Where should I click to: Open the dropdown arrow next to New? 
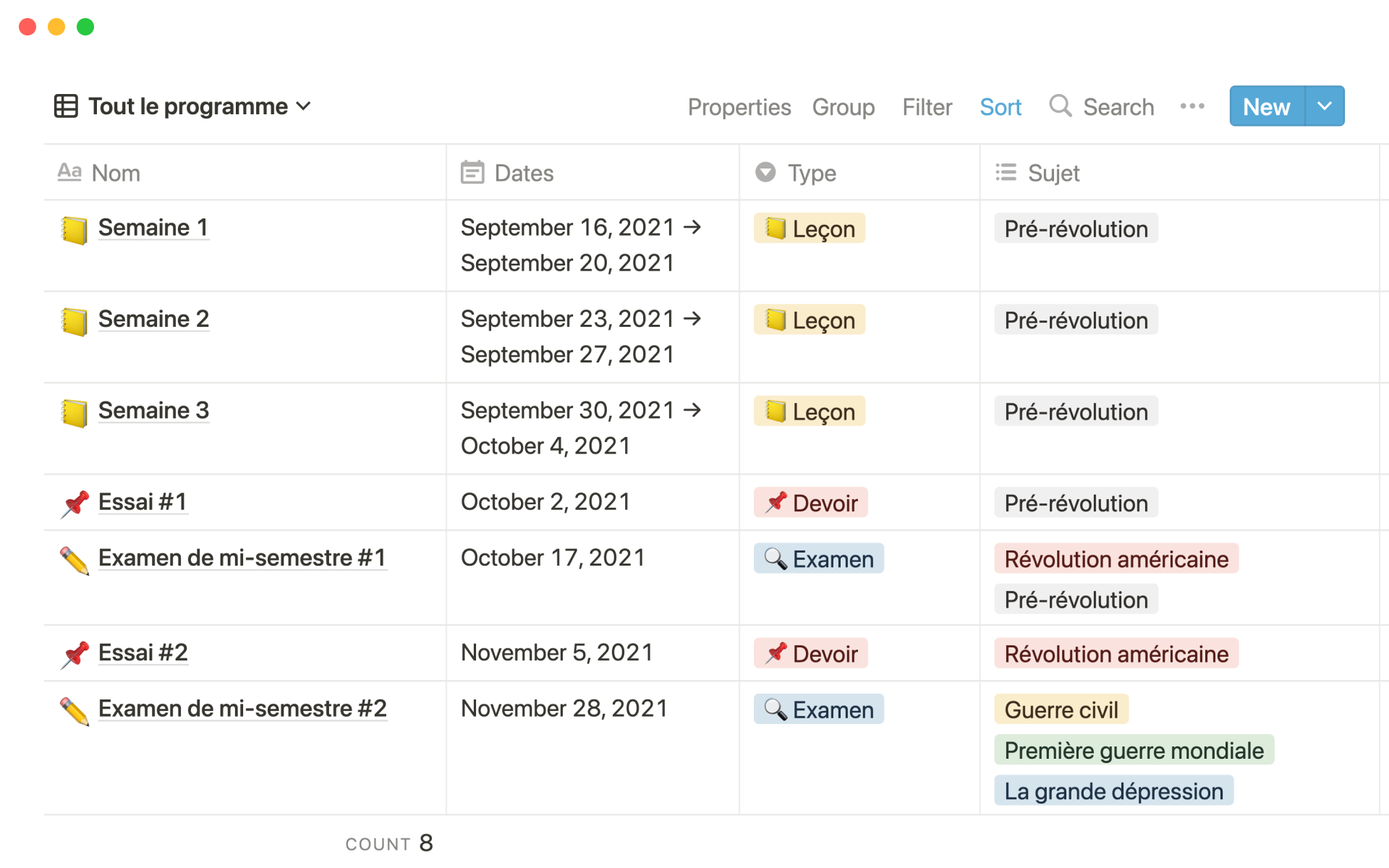[1325, 106]
